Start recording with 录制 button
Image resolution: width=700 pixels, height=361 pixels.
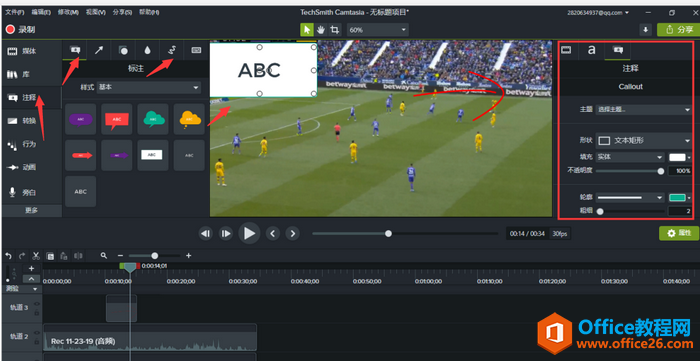(x=21, y=29)
